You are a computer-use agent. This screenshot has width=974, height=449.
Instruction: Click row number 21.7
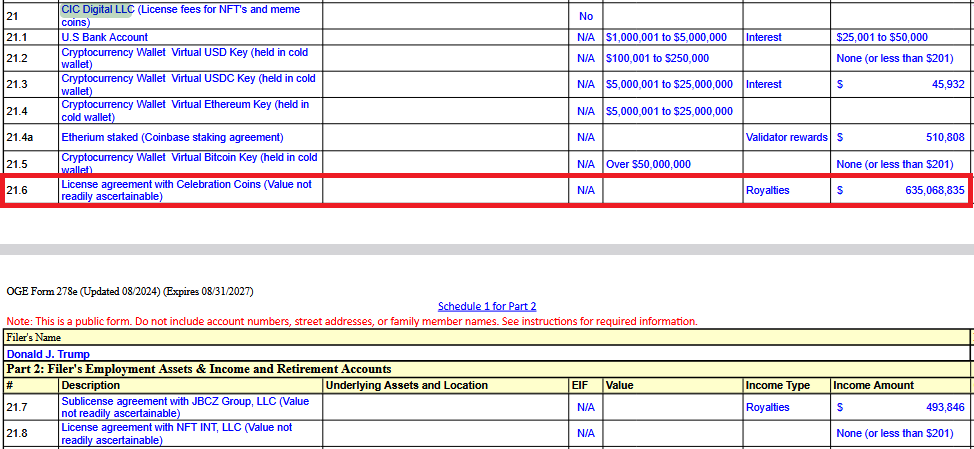pyautogui.click(x=17, y=407)
